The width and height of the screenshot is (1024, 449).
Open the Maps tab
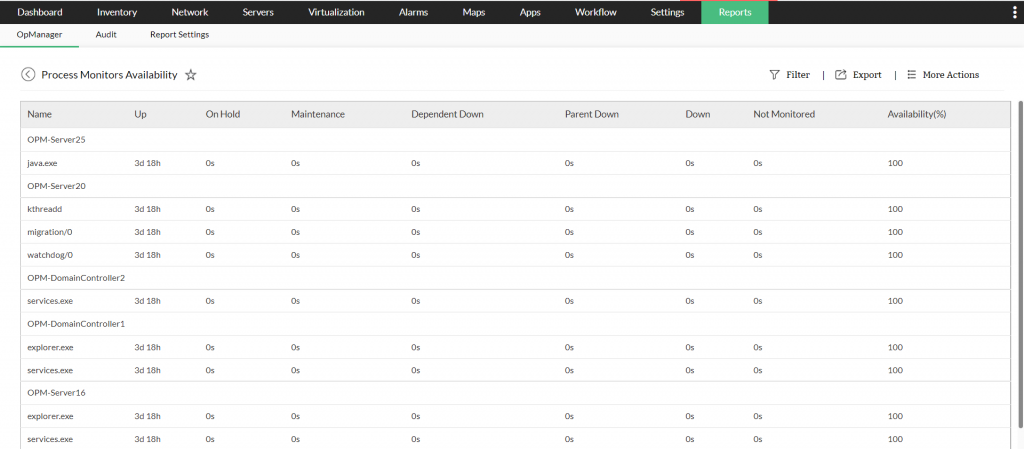[x=474, y=13]
